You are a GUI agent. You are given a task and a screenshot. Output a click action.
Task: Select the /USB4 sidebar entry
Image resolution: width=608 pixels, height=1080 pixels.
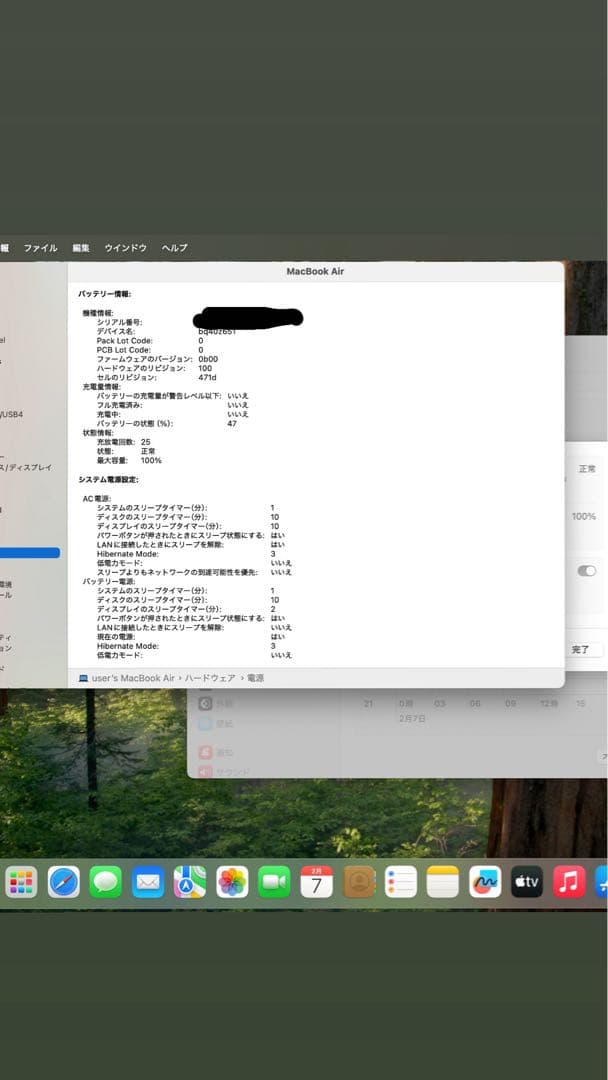click(x=12, y=415)
